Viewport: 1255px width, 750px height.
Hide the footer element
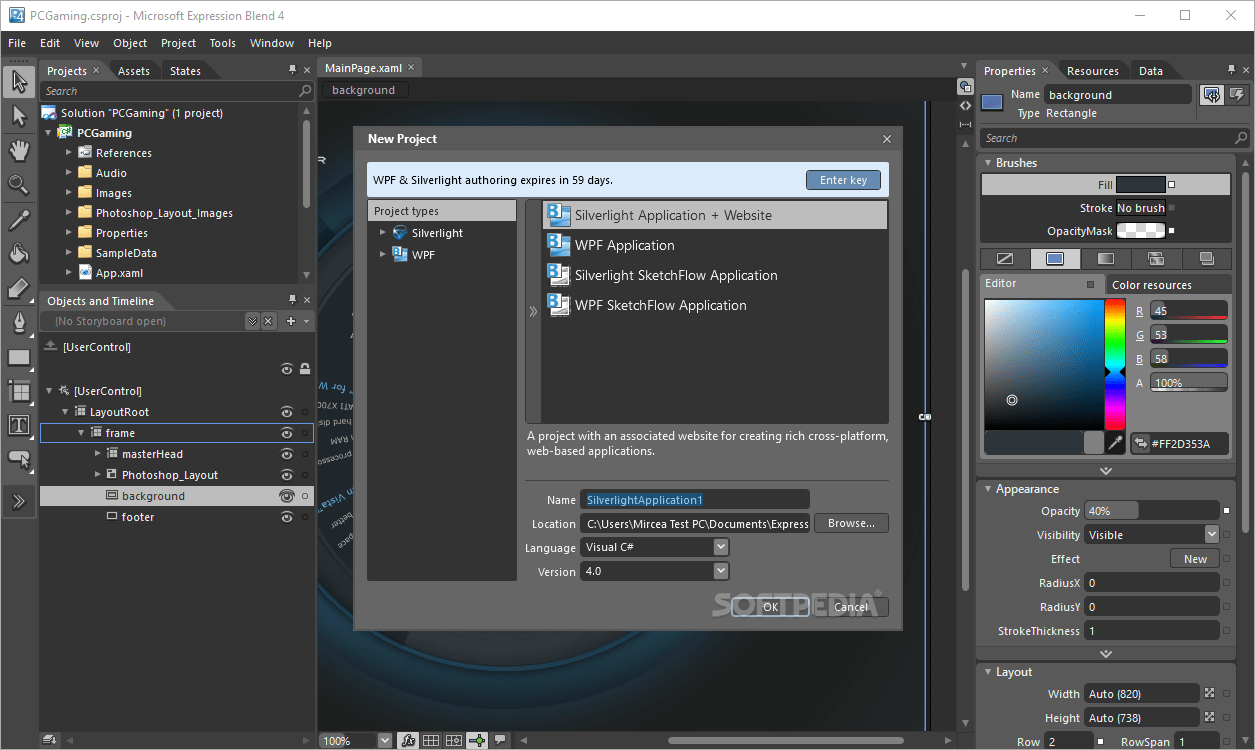tap(287, 517)
